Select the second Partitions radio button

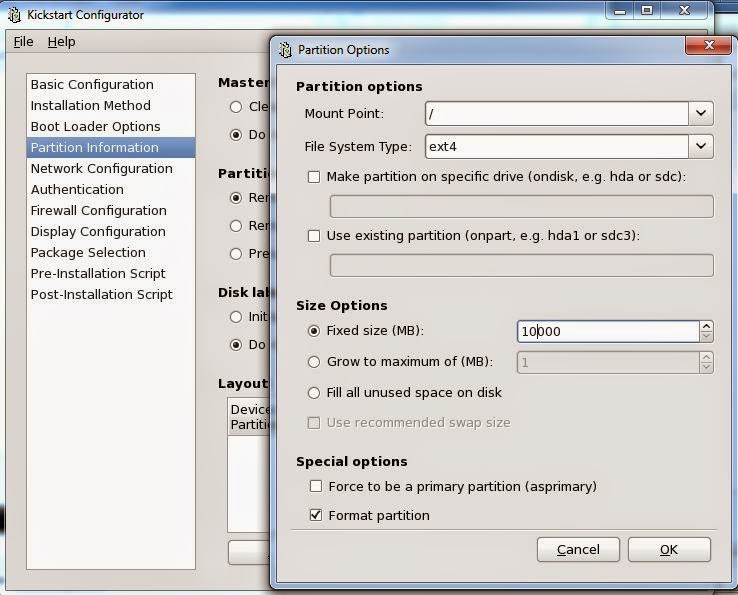pyautogui.click(x=236, y=226)
